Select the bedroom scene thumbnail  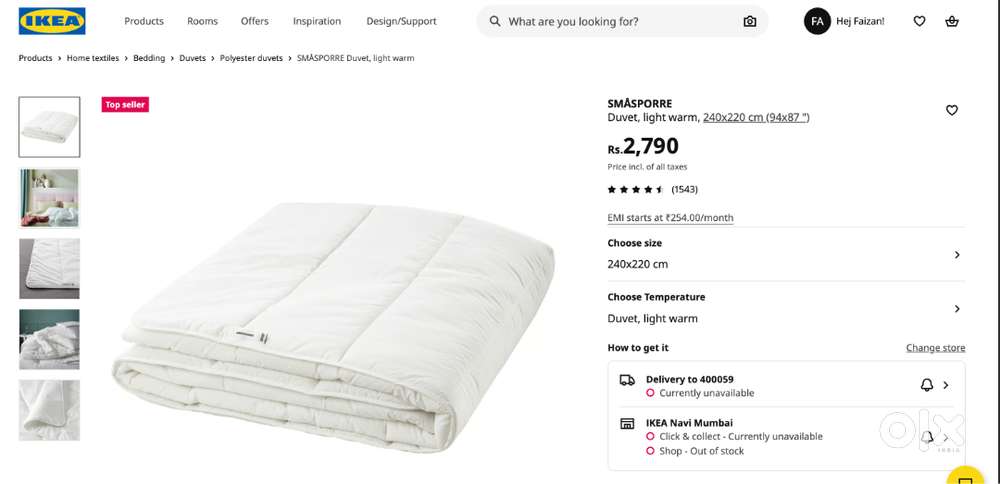[49, 198]
